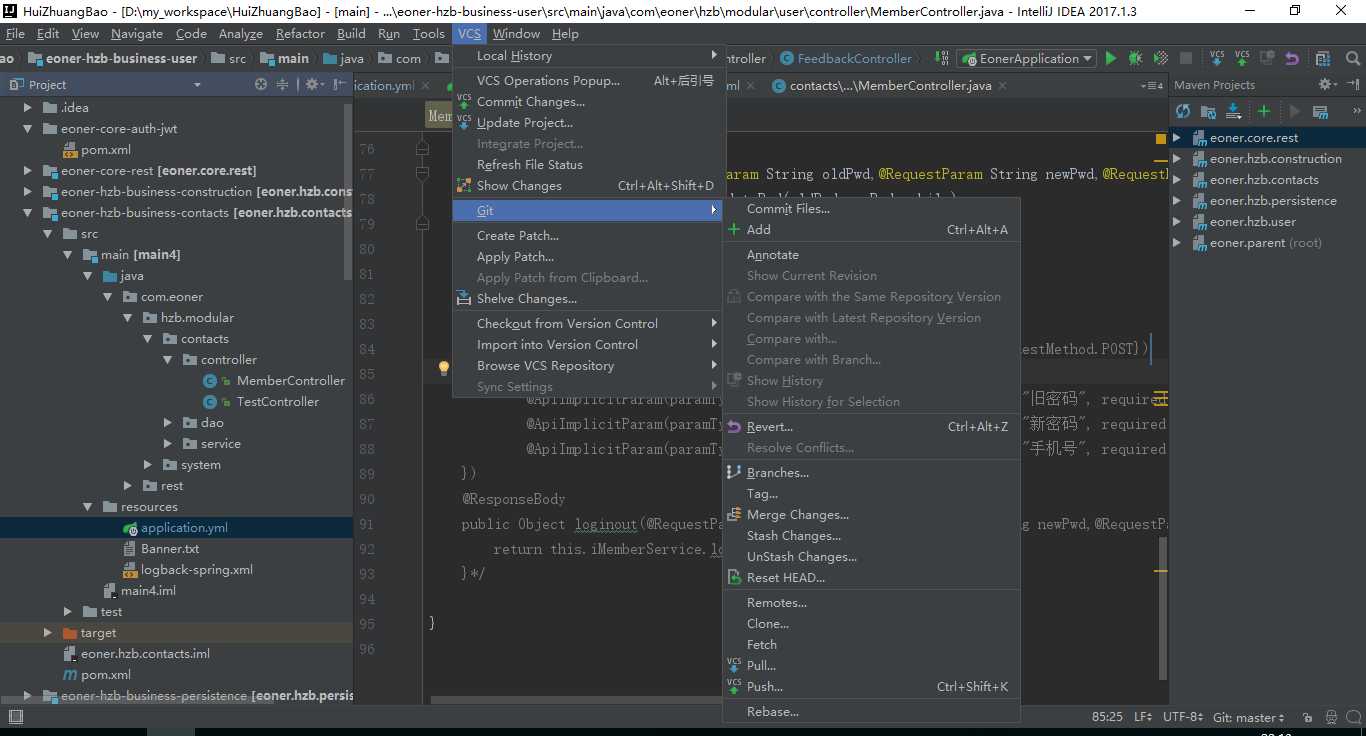Click the purple Revert arrow in toolbar

(1291, 59)
